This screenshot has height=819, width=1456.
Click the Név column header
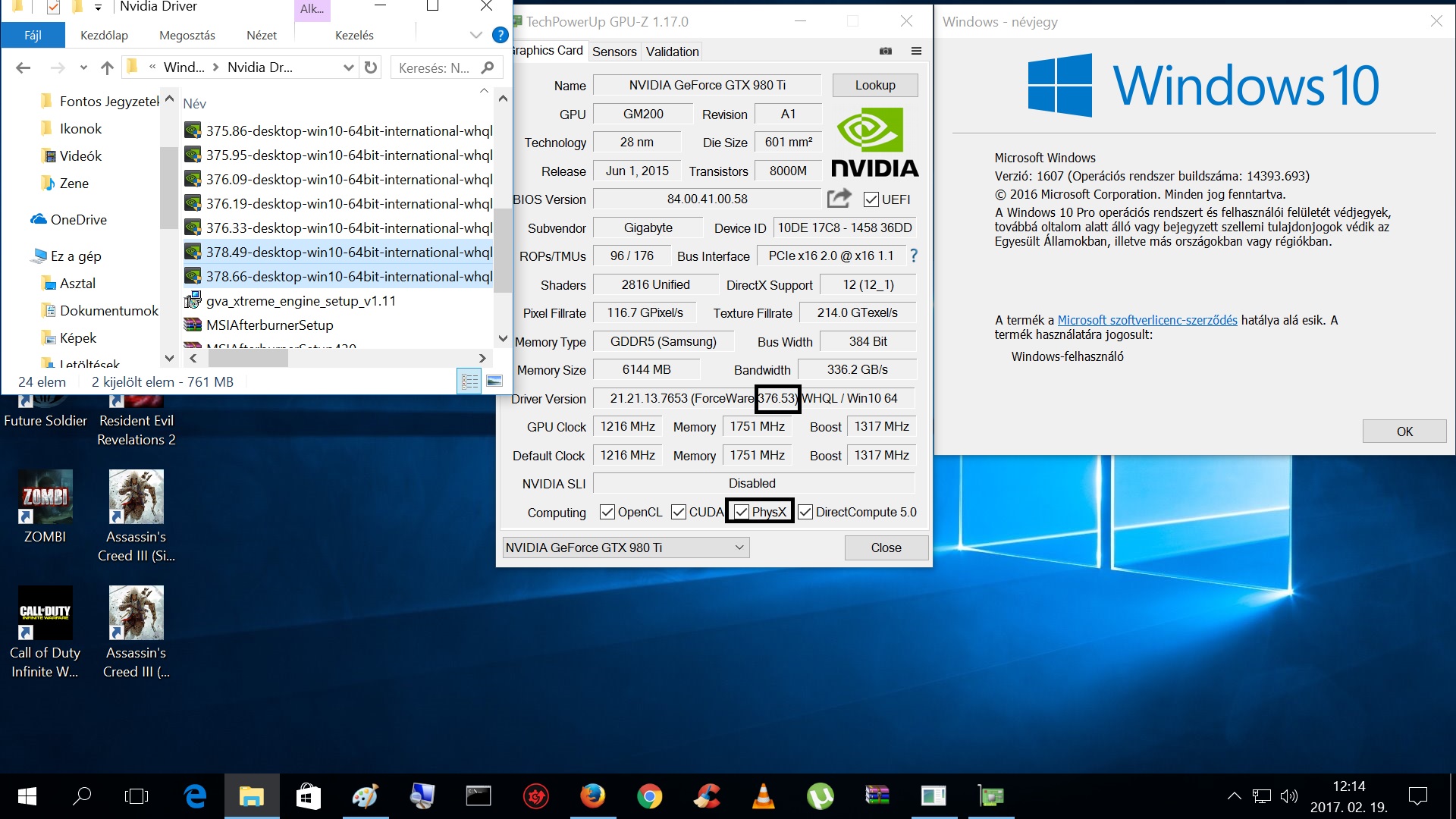point(195,103)
